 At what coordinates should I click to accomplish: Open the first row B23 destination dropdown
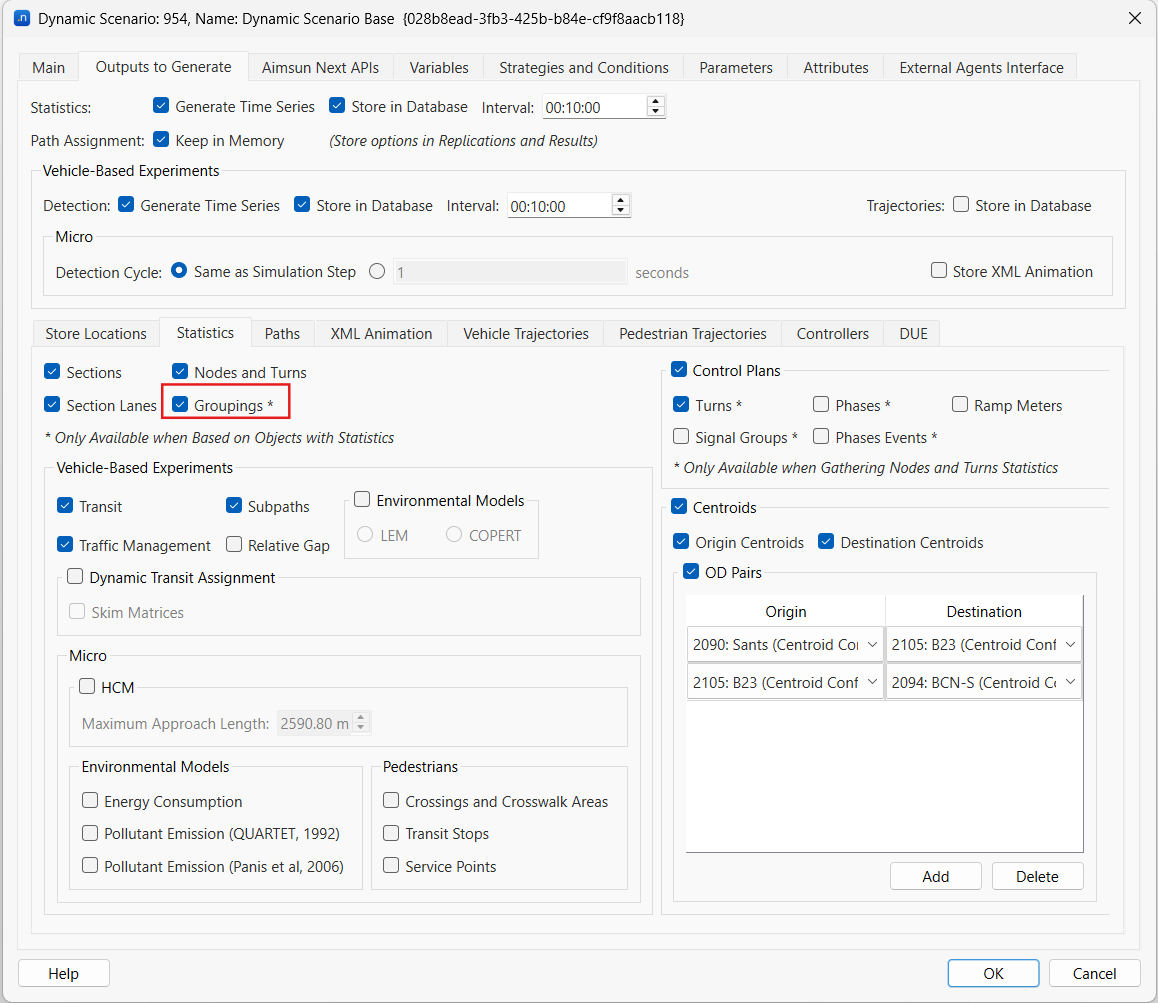click(x=983, y=645)
